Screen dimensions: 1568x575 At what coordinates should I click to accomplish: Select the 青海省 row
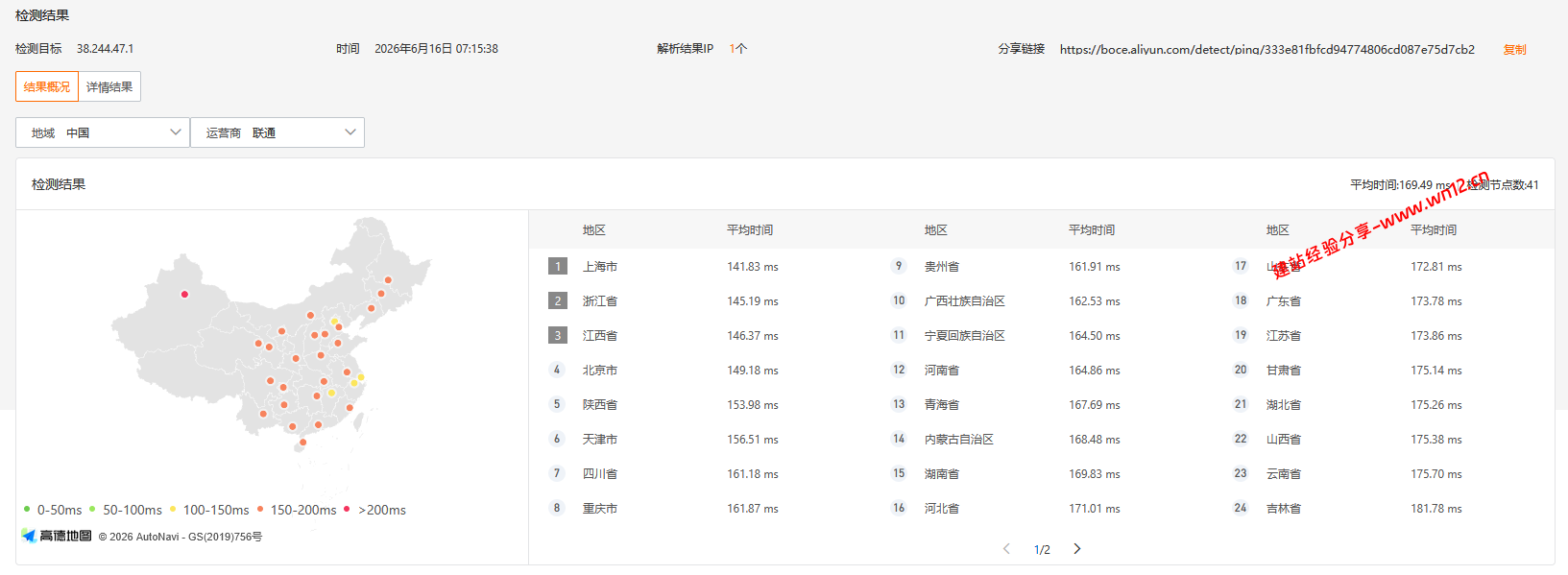pos(1041,404)
